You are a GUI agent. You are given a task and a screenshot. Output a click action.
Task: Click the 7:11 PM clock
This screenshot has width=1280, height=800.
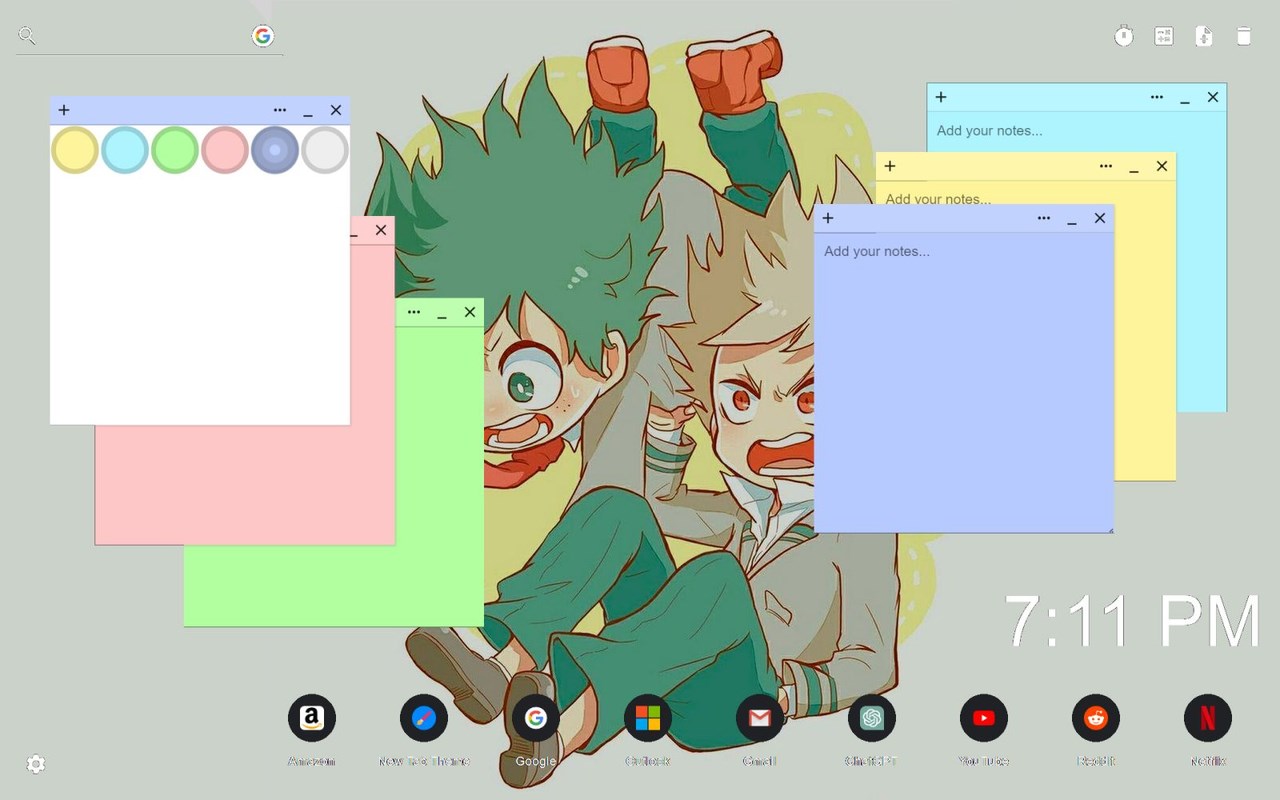[1132, 621]
